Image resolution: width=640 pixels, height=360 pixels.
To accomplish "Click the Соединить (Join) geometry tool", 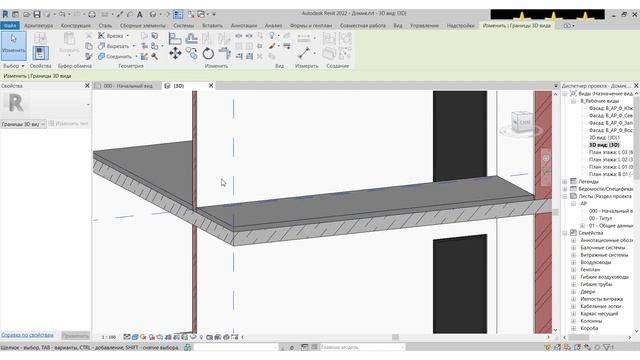I will click(x=115, y=56).
